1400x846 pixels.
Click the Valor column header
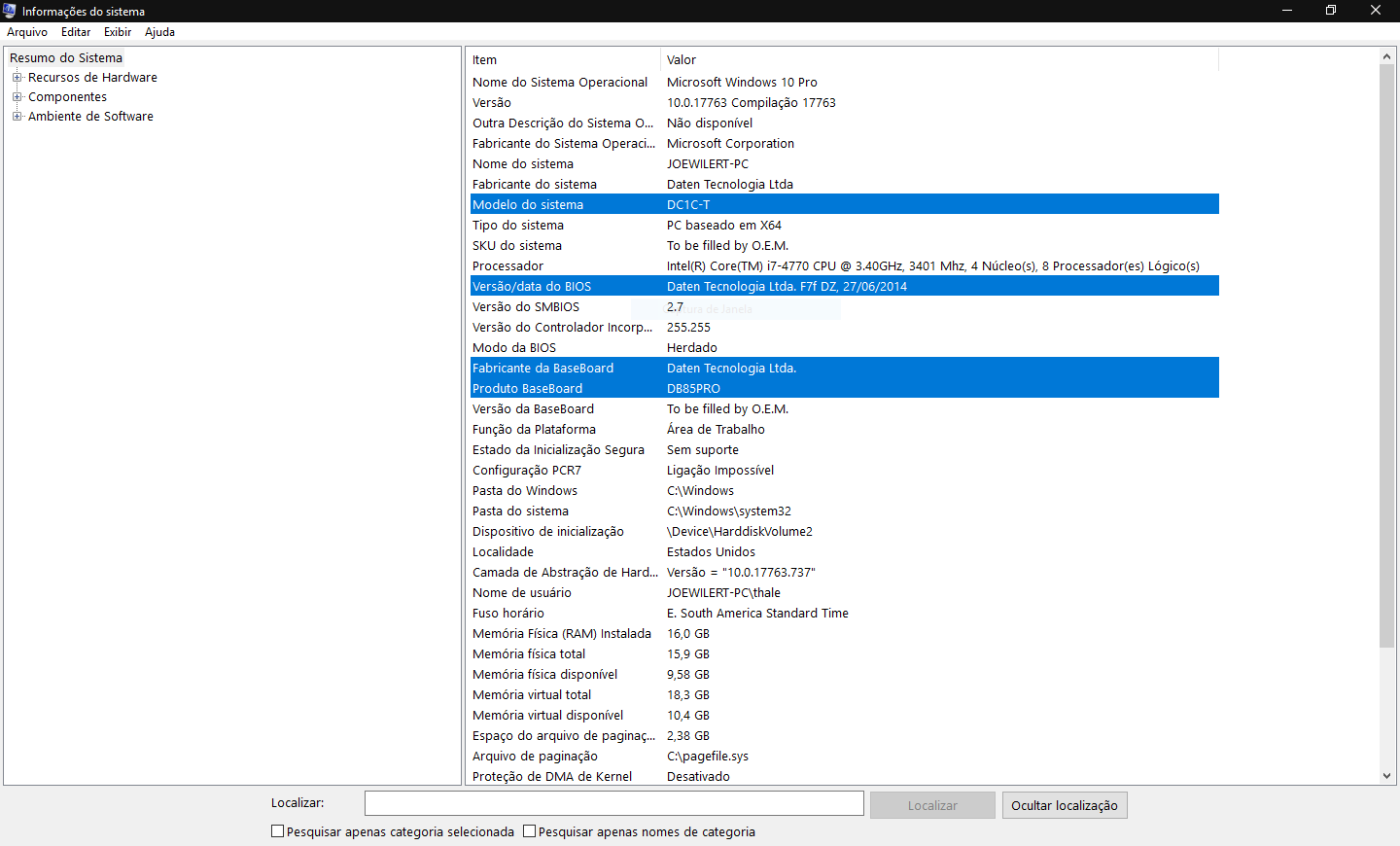(x=939, y=60)
